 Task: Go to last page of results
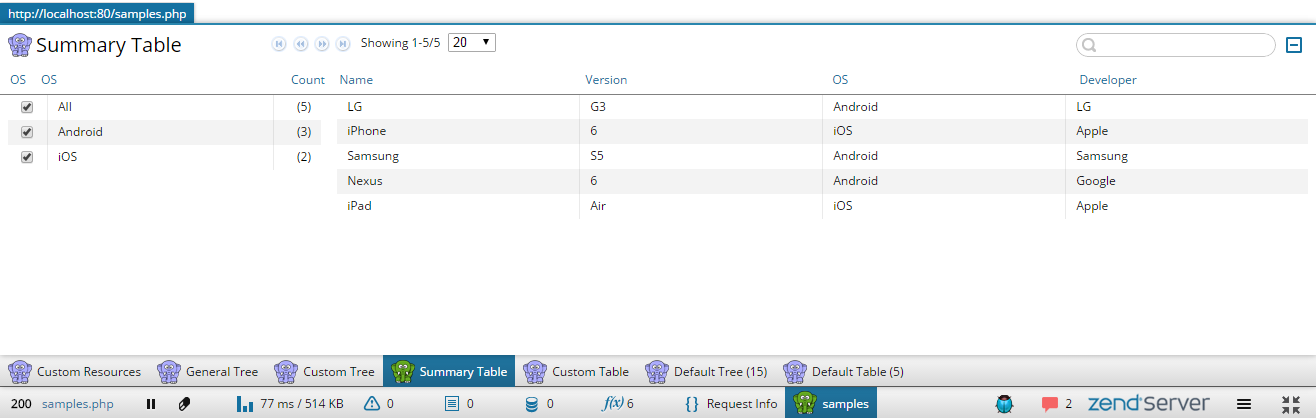tap(343, 44)
